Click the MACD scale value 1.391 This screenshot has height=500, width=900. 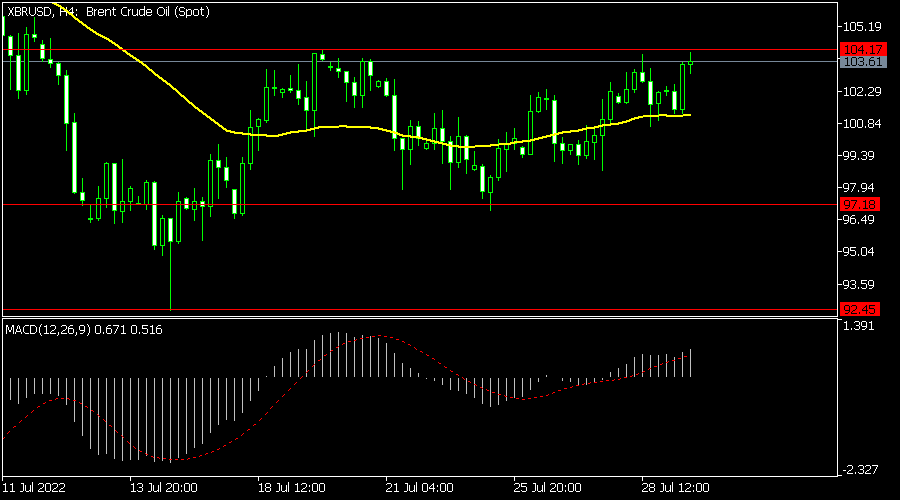click(x=859, y=326)
